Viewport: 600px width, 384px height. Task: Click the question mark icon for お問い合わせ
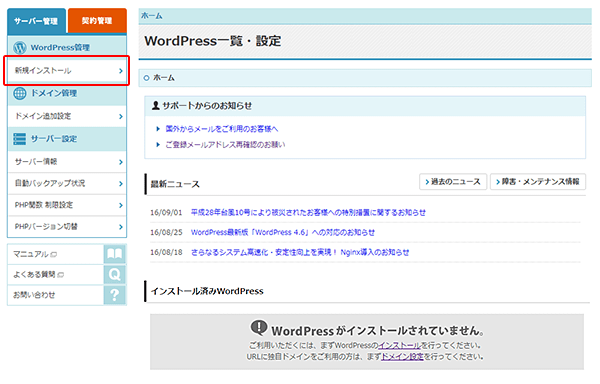click(x=115, y=295)
